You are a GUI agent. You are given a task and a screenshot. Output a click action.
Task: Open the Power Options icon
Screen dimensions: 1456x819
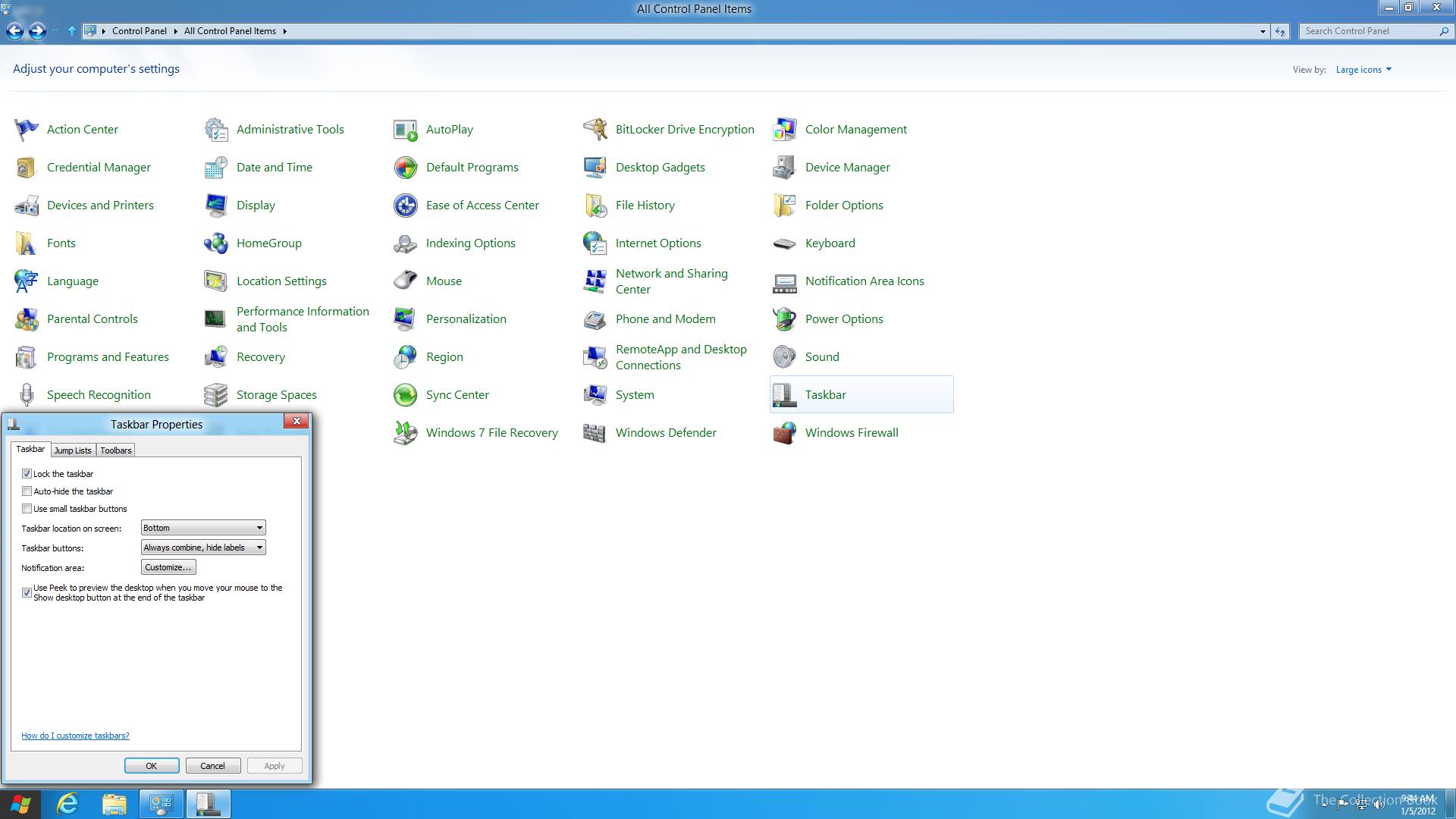point(785,319)
